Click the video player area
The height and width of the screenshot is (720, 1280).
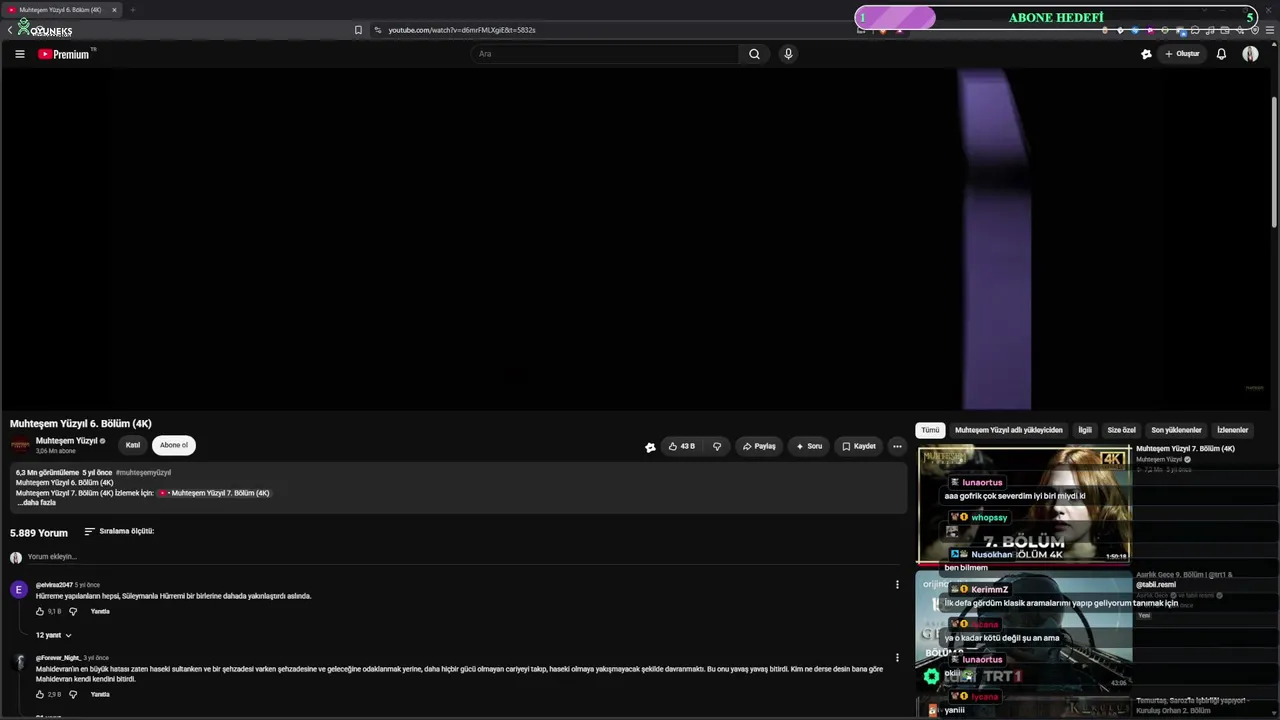point(635,239)
